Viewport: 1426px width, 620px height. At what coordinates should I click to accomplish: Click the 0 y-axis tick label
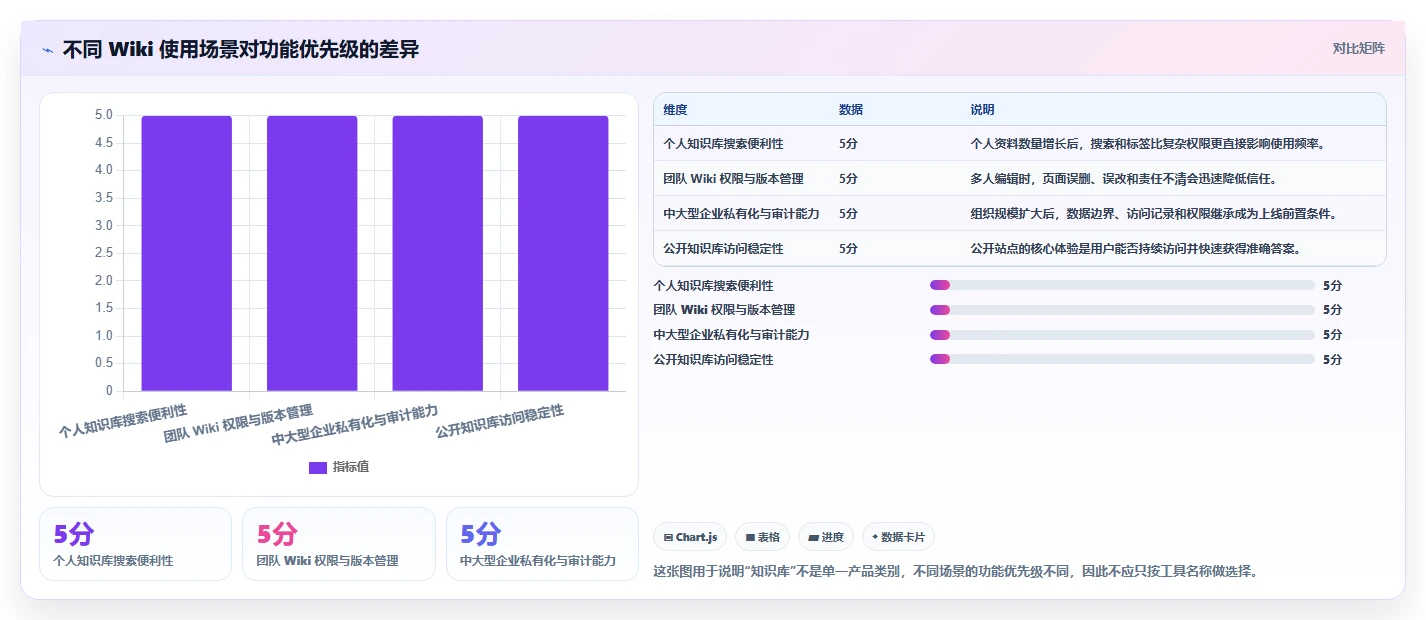[109, 391]
